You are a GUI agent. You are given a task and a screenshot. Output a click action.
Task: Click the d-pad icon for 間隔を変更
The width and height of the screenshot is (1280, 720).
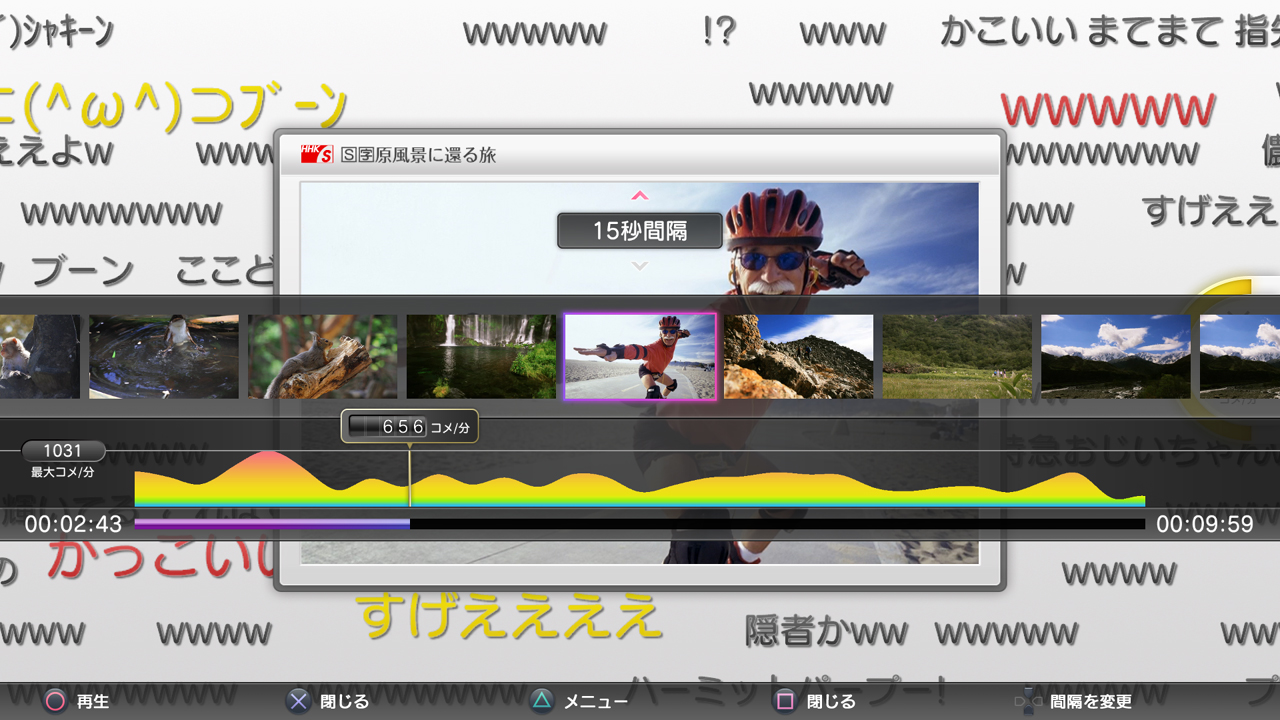coord(1028,701)
